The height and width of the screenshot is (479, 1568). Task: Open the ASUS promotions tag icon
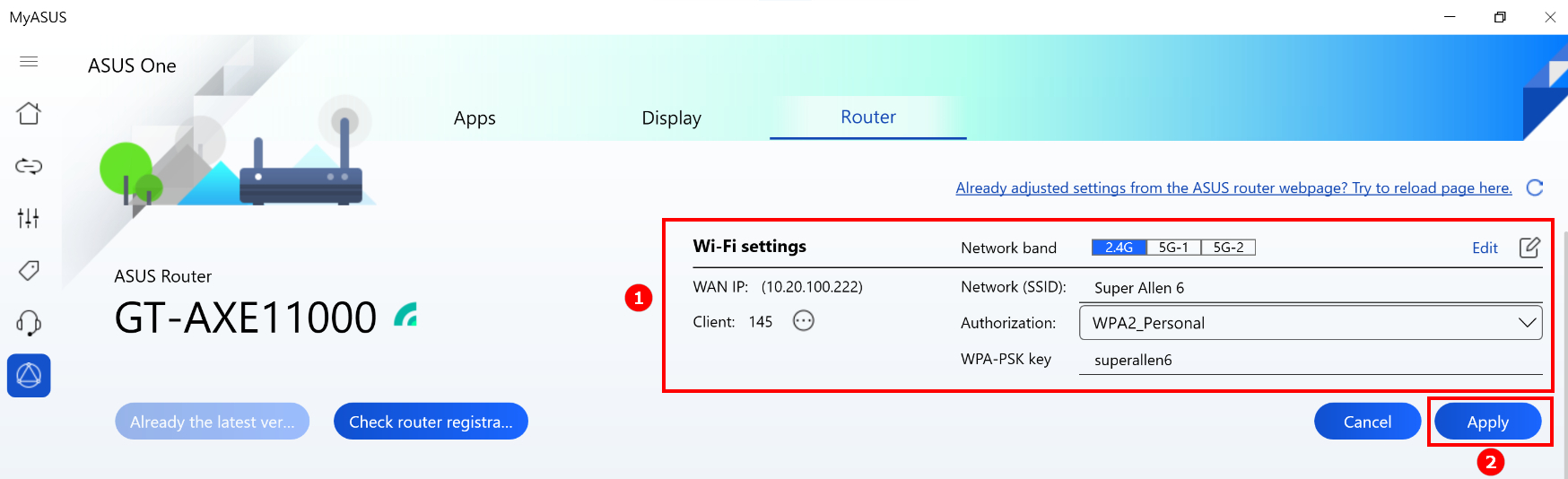coord(29,270)
